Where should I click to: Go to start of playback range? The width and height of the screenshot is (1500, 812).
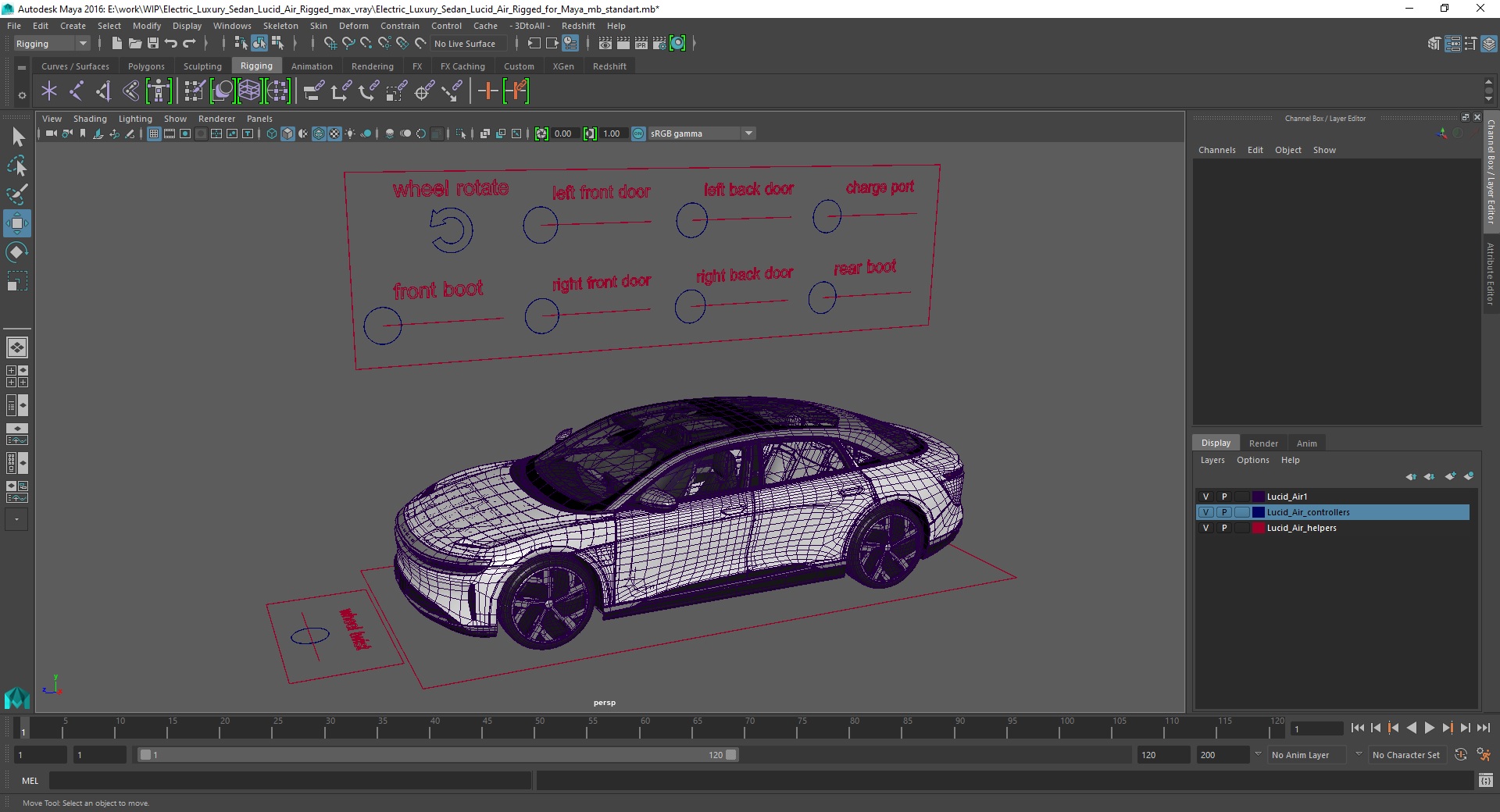pyautogui.click(x=1357, y=728)
